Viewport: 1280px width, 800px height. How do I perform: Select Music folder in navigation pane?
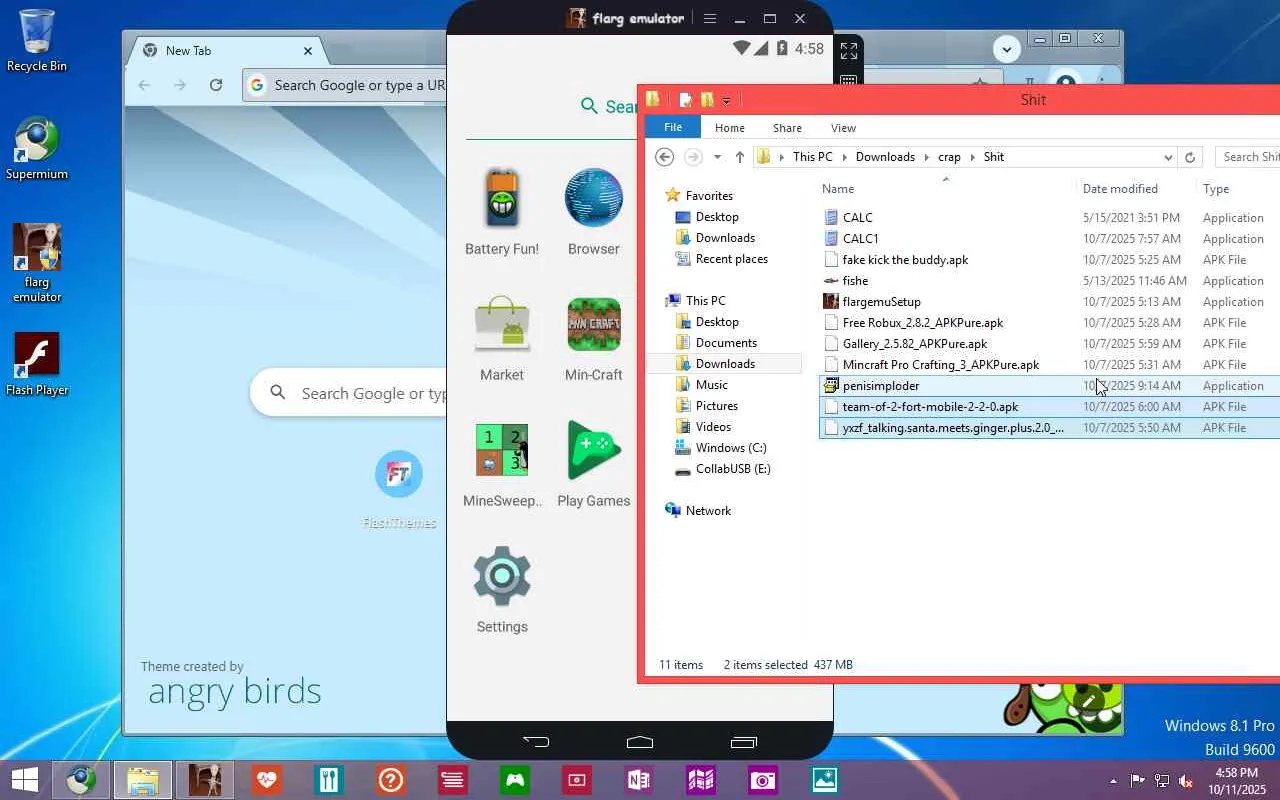712,385
